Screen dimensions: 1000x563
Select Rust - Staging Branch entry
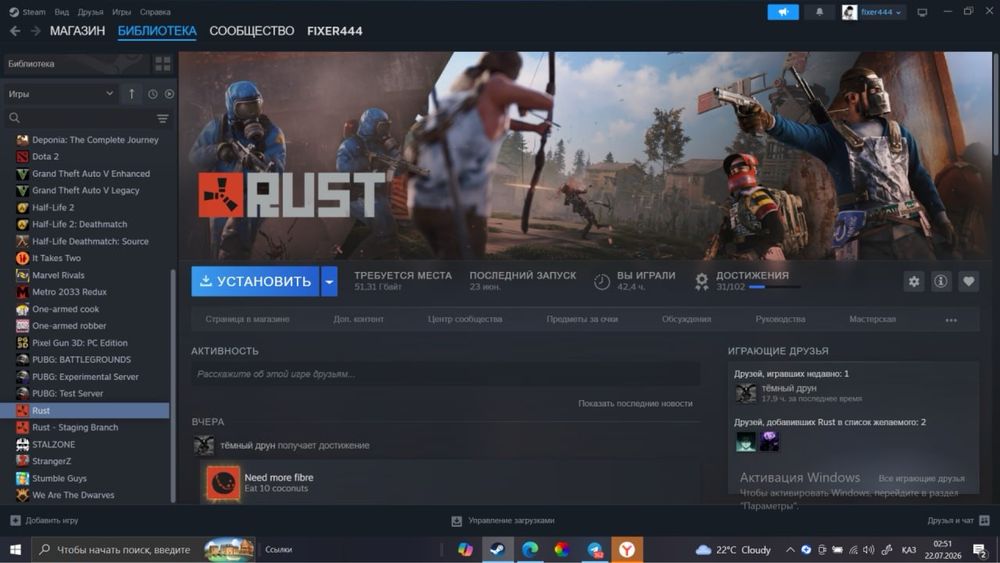[x=85, y=427]
